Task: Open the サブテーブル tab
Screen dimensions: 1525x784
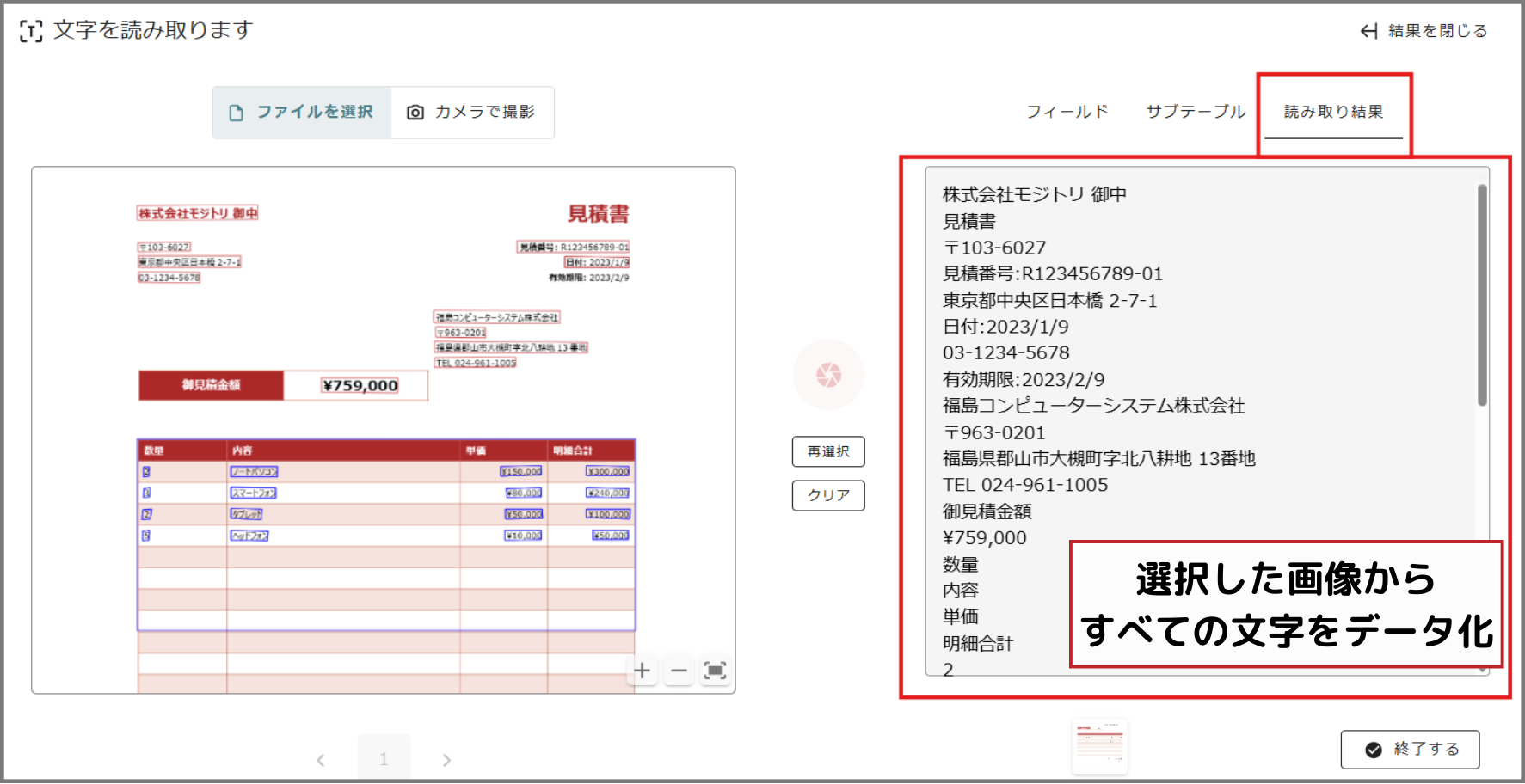Action: click(x=1196, y=112)
